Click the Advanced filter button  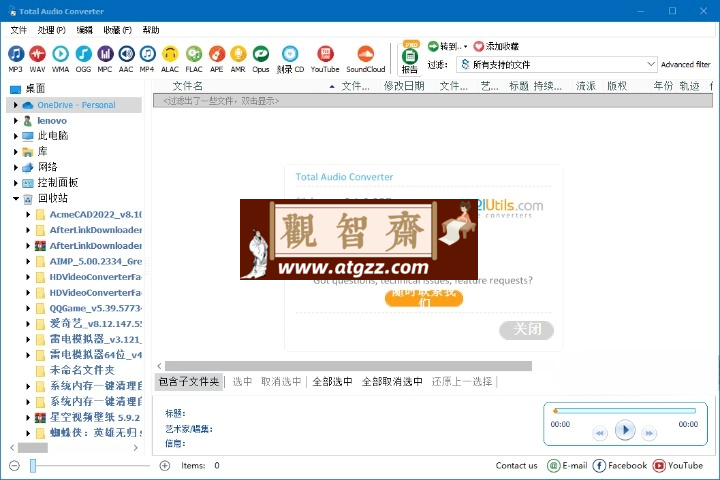(x=686, y=64)
